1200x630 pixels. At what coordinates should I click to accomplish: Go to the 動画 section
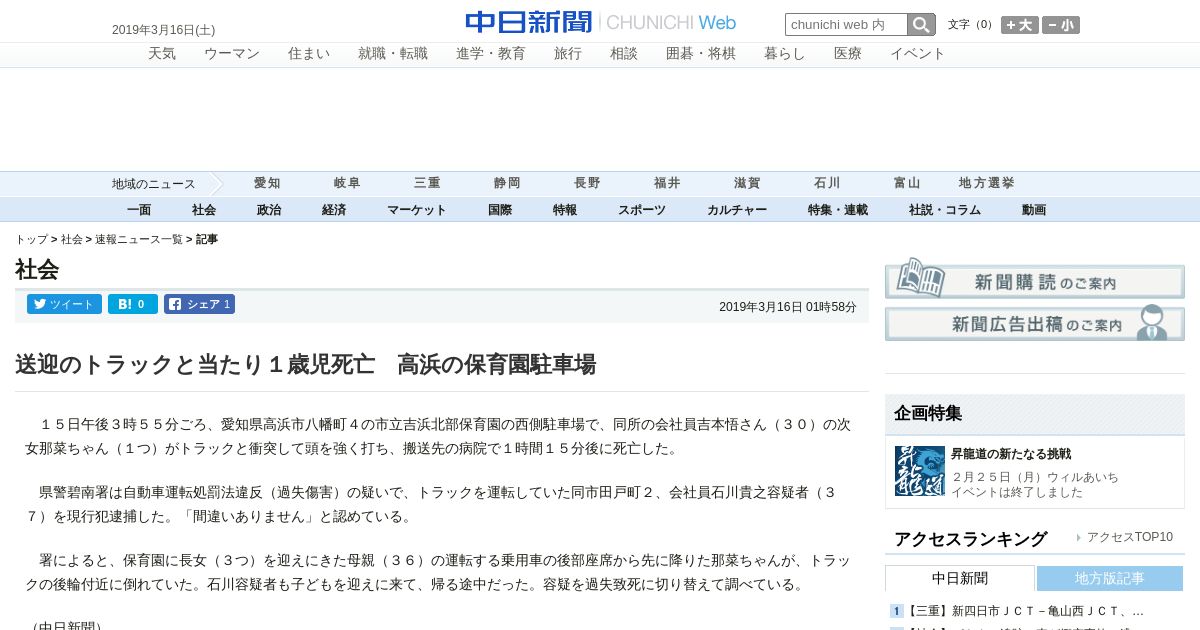click(1034, 210)
